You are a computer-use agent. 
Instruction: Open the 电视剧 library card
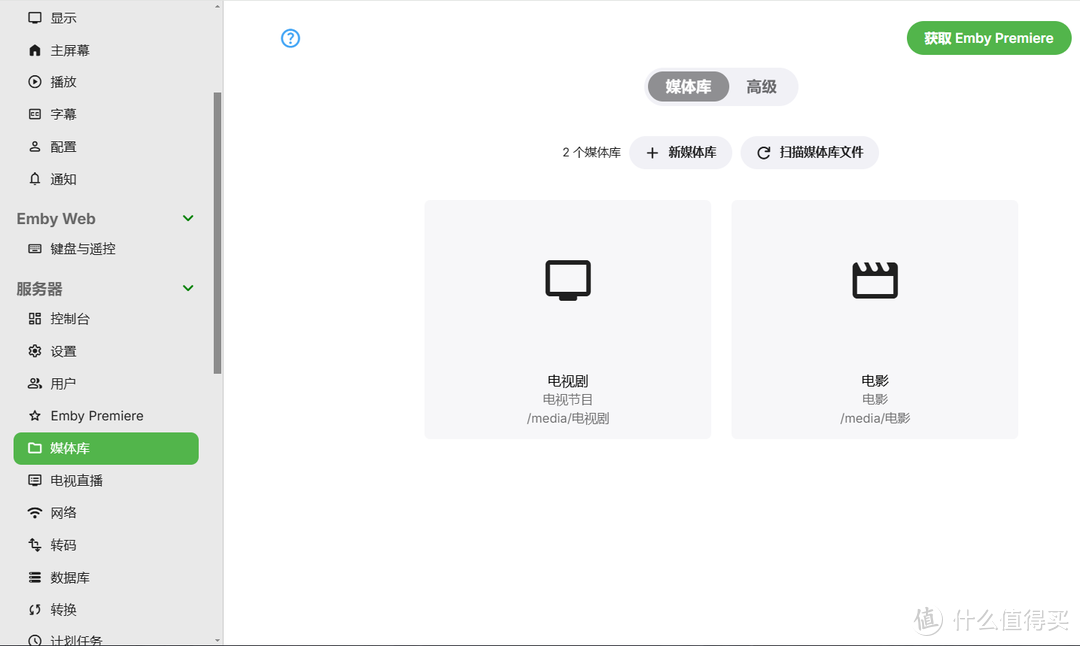(x=568, y=319)
